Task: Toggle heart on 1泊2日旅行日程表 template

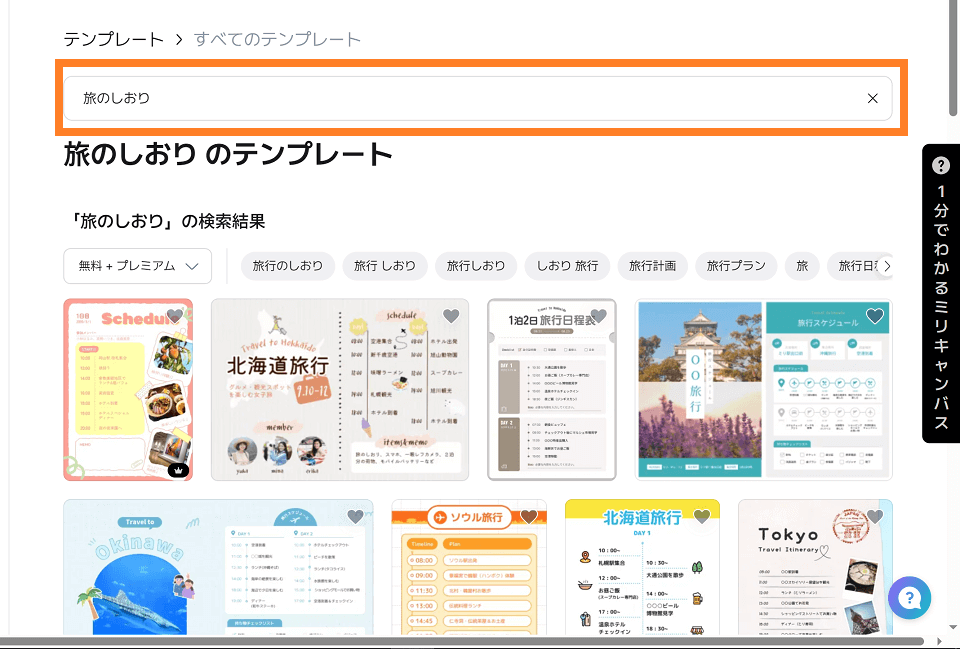Action: (599, 316)
